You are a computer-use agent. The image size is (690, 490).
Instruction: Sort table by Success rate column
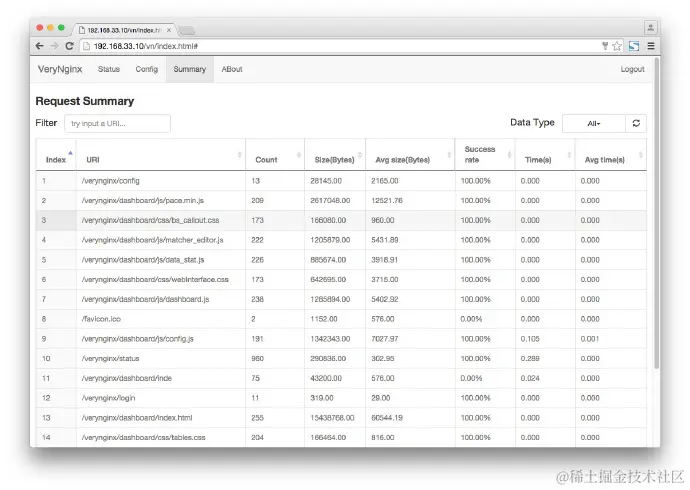[485, 155]
